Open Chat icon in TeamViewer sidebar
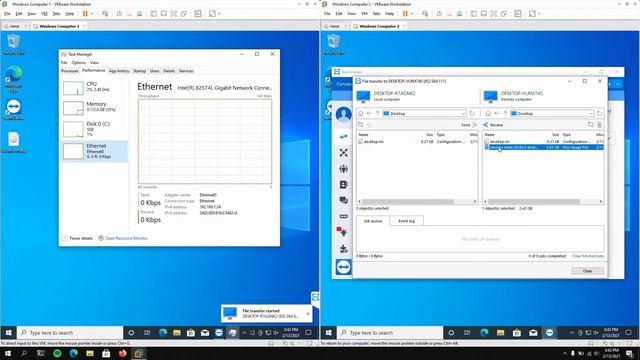The height and width of the screenshot is (360, 640). 344,200
